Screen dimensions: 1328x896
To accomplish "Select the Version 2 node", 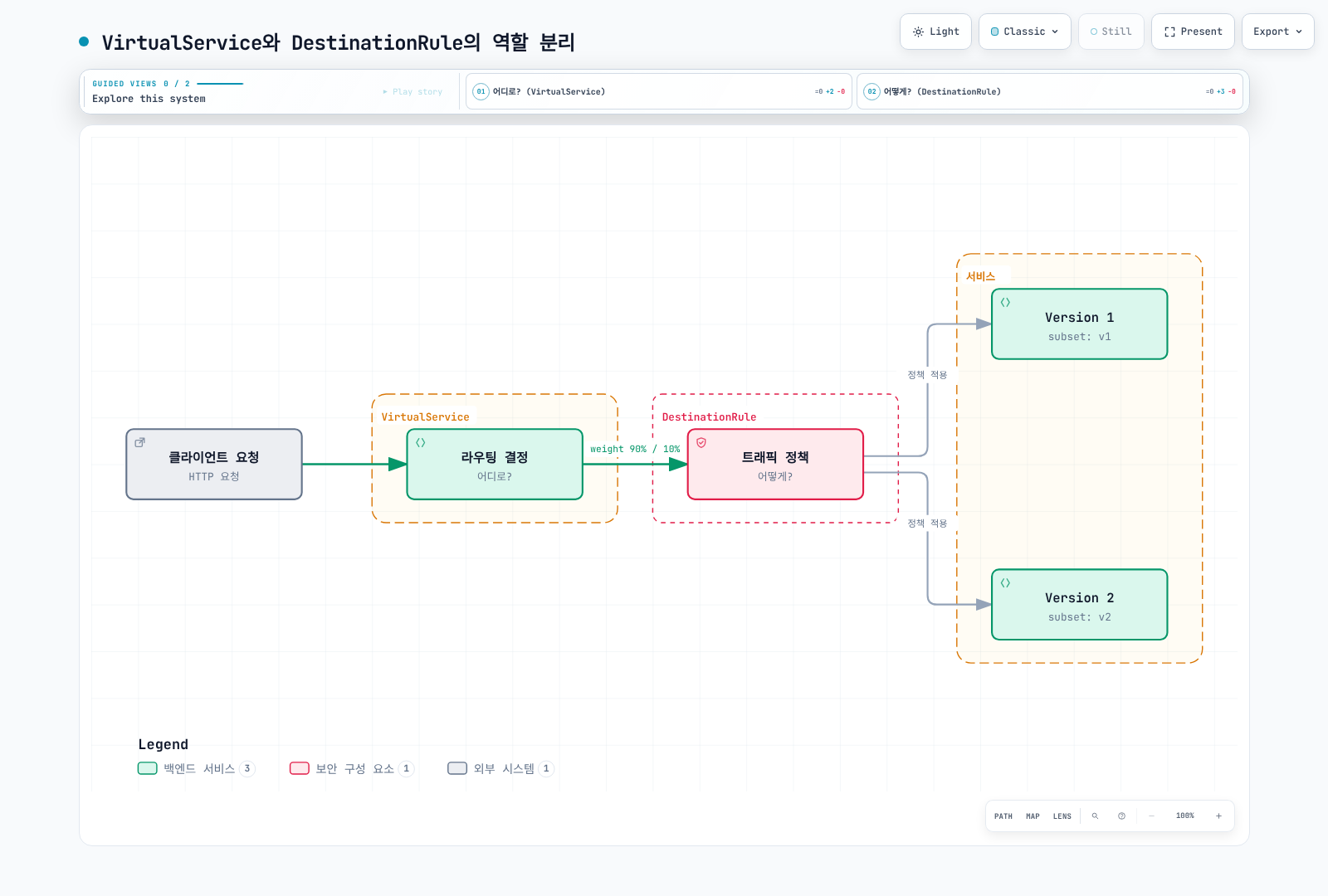I will click(1079, 605).
